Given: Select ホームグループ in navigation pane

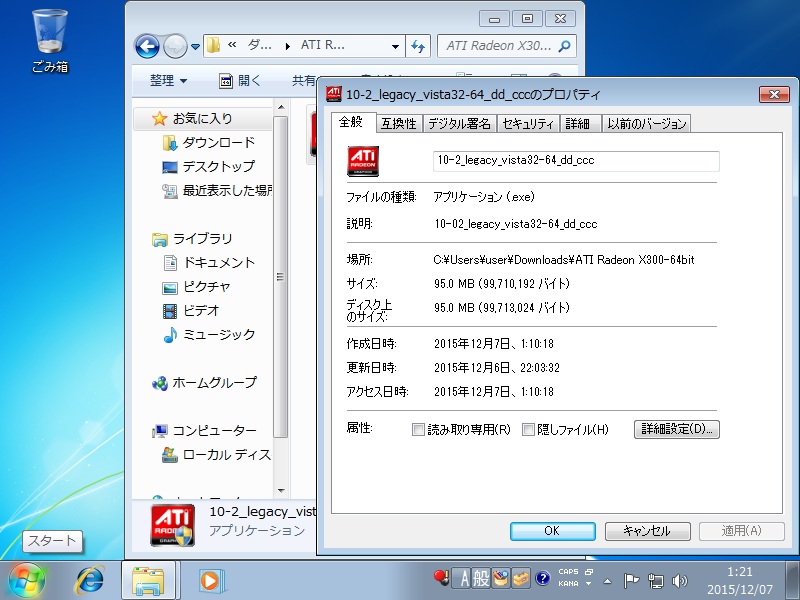Looking at the screenshot, I should pyautogui.click(x=204, y=382).
